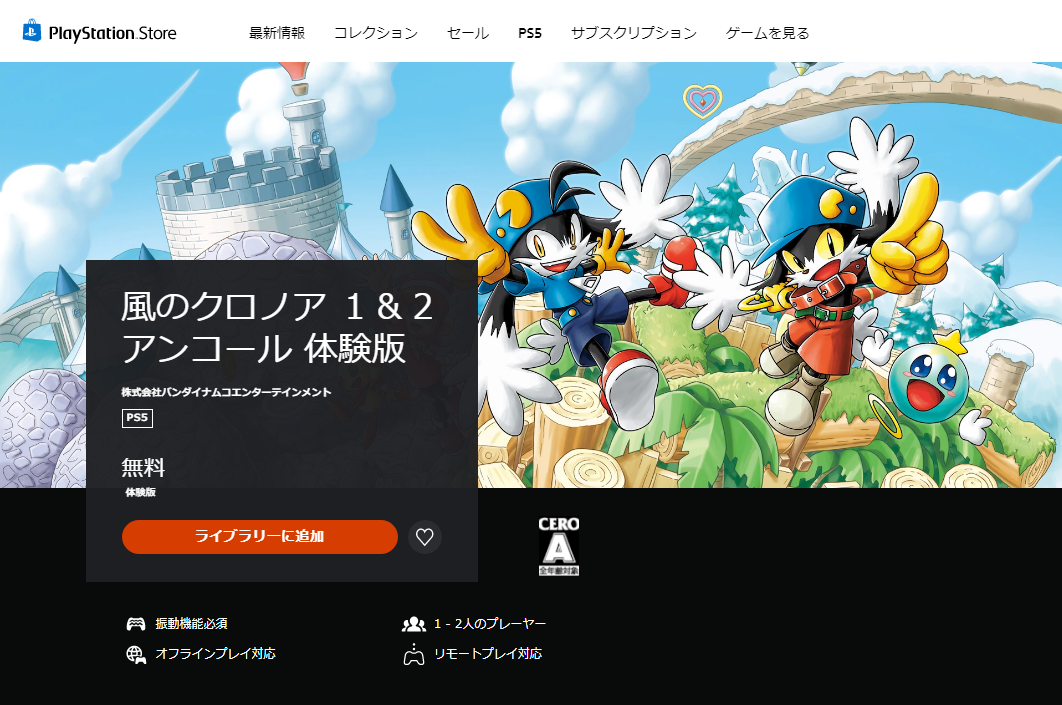Click the players group icon
1062x705 pixels.
414,624
